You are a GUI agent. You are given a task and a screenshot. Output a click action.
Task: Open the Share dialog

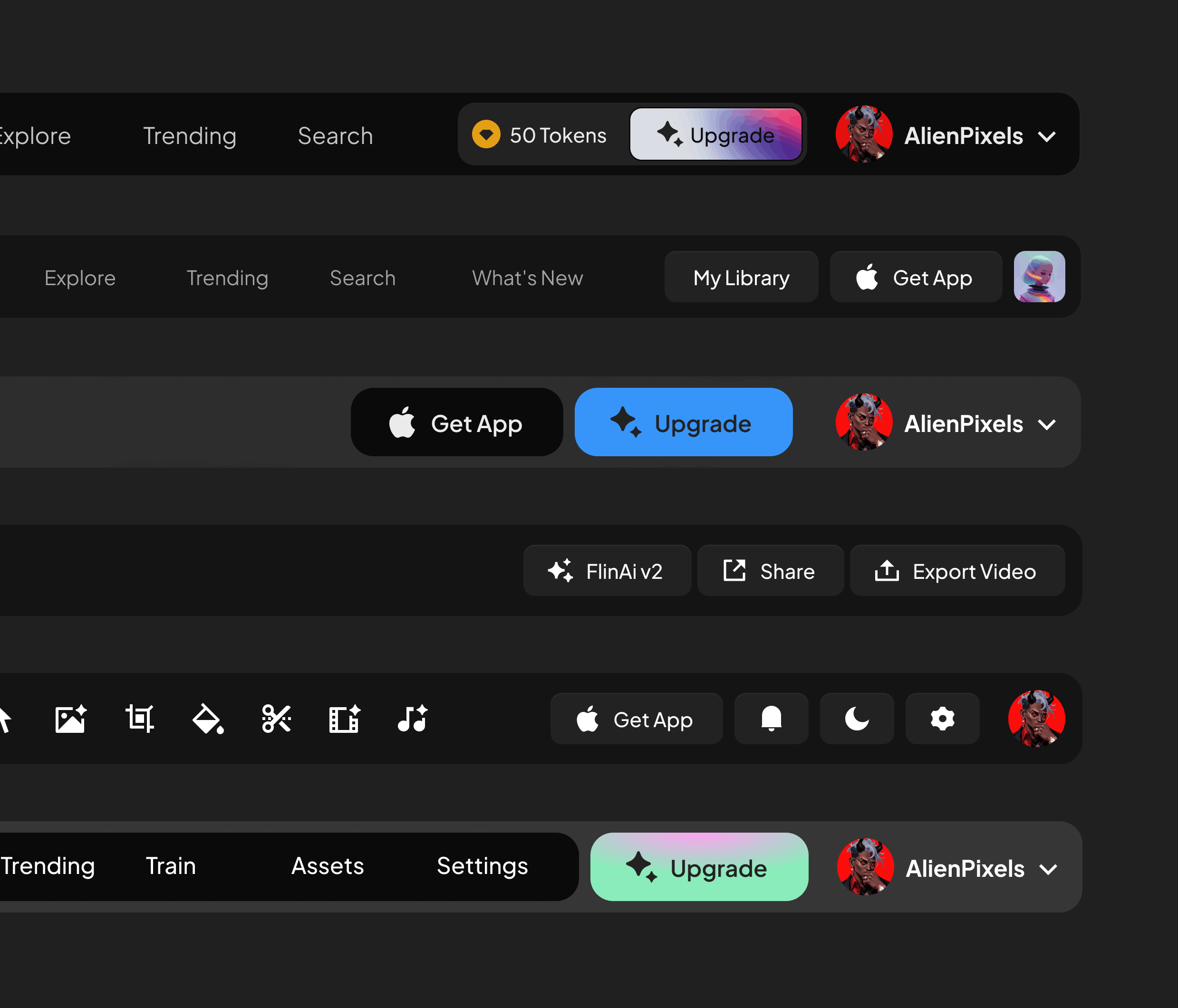(x=771, y=571)
